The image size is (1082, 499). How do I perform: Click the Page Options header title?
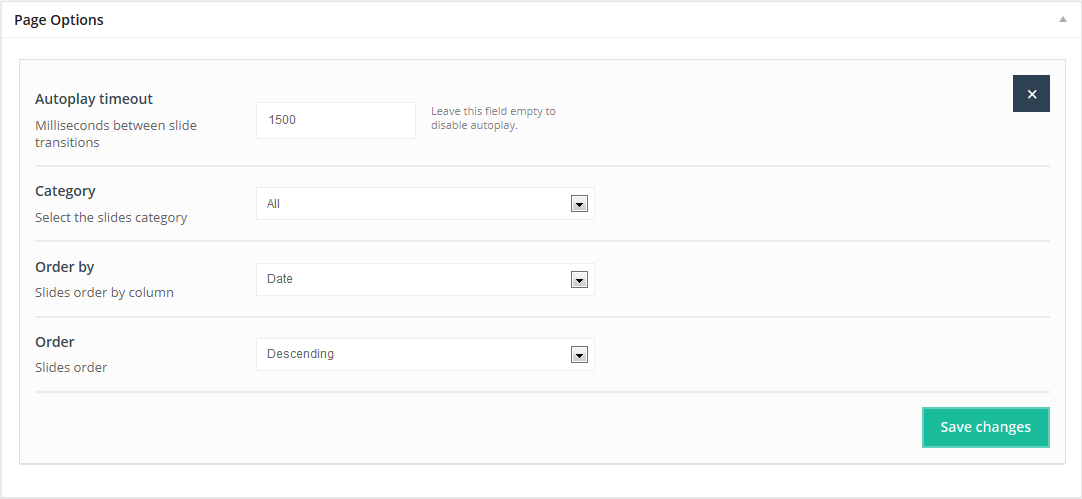click(59, 20)
